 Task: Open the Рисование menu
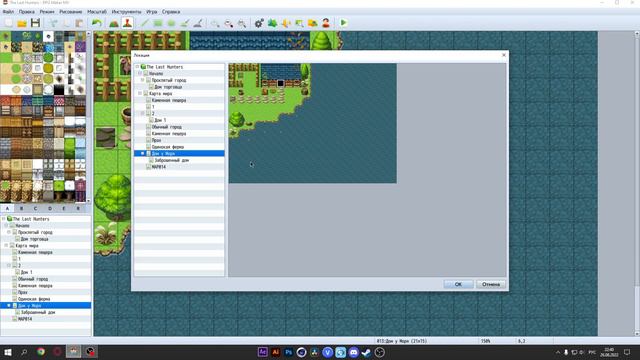(71, 12)
